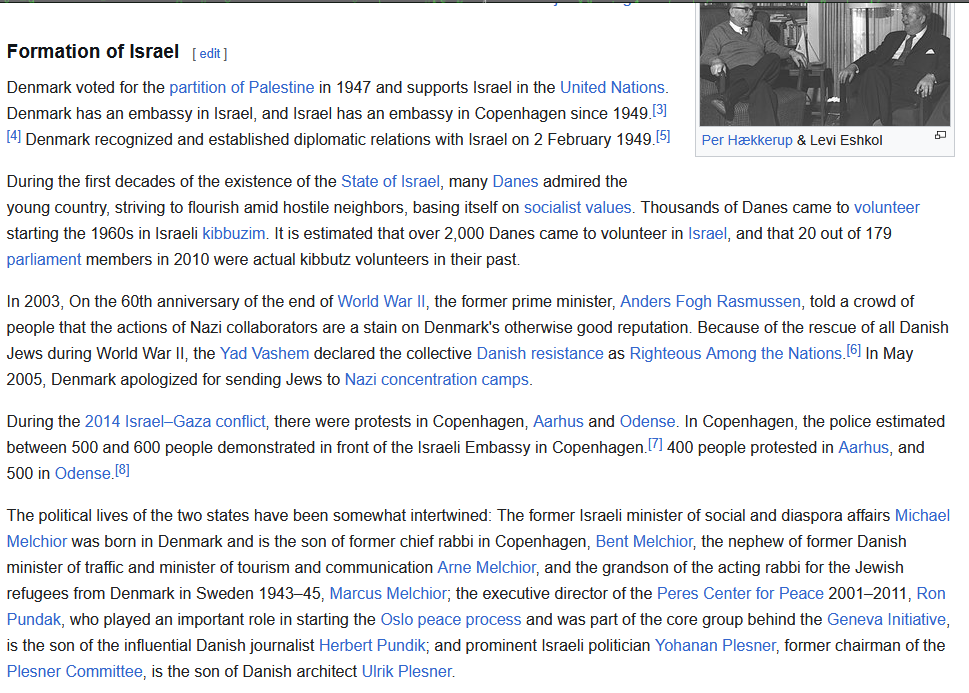
Task: Open the Yohanan Plesner link
Action: point(714,645)
